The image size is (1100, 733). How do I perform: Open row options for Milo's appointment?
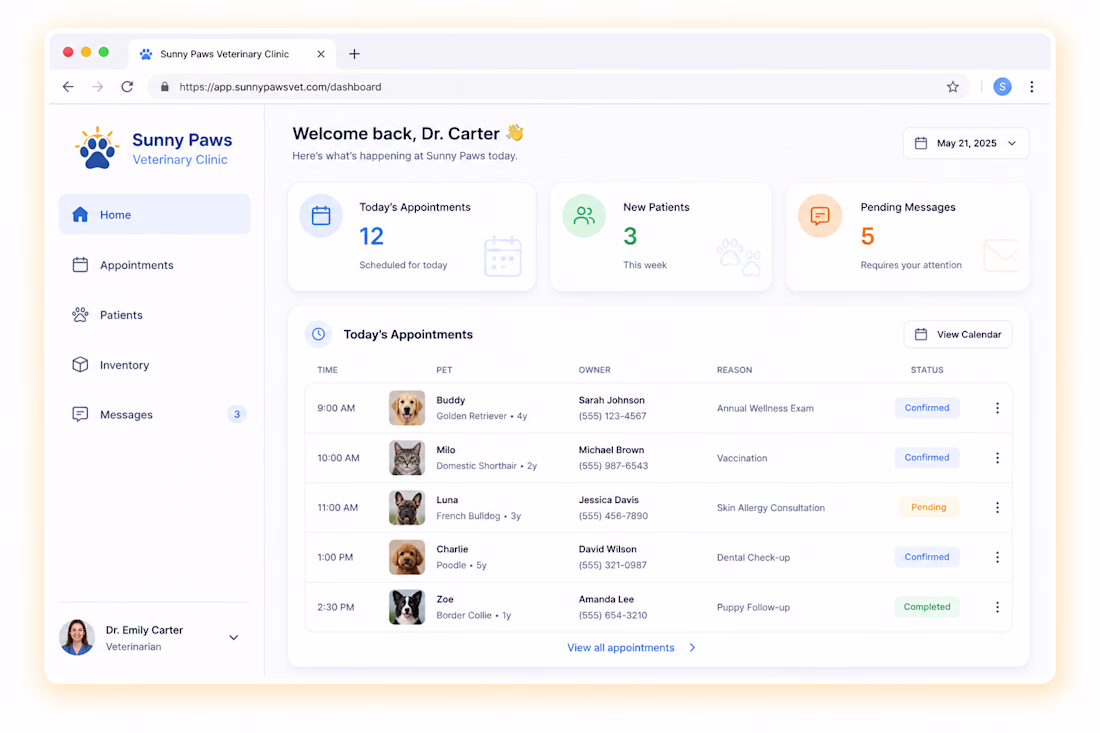(997, 458)
